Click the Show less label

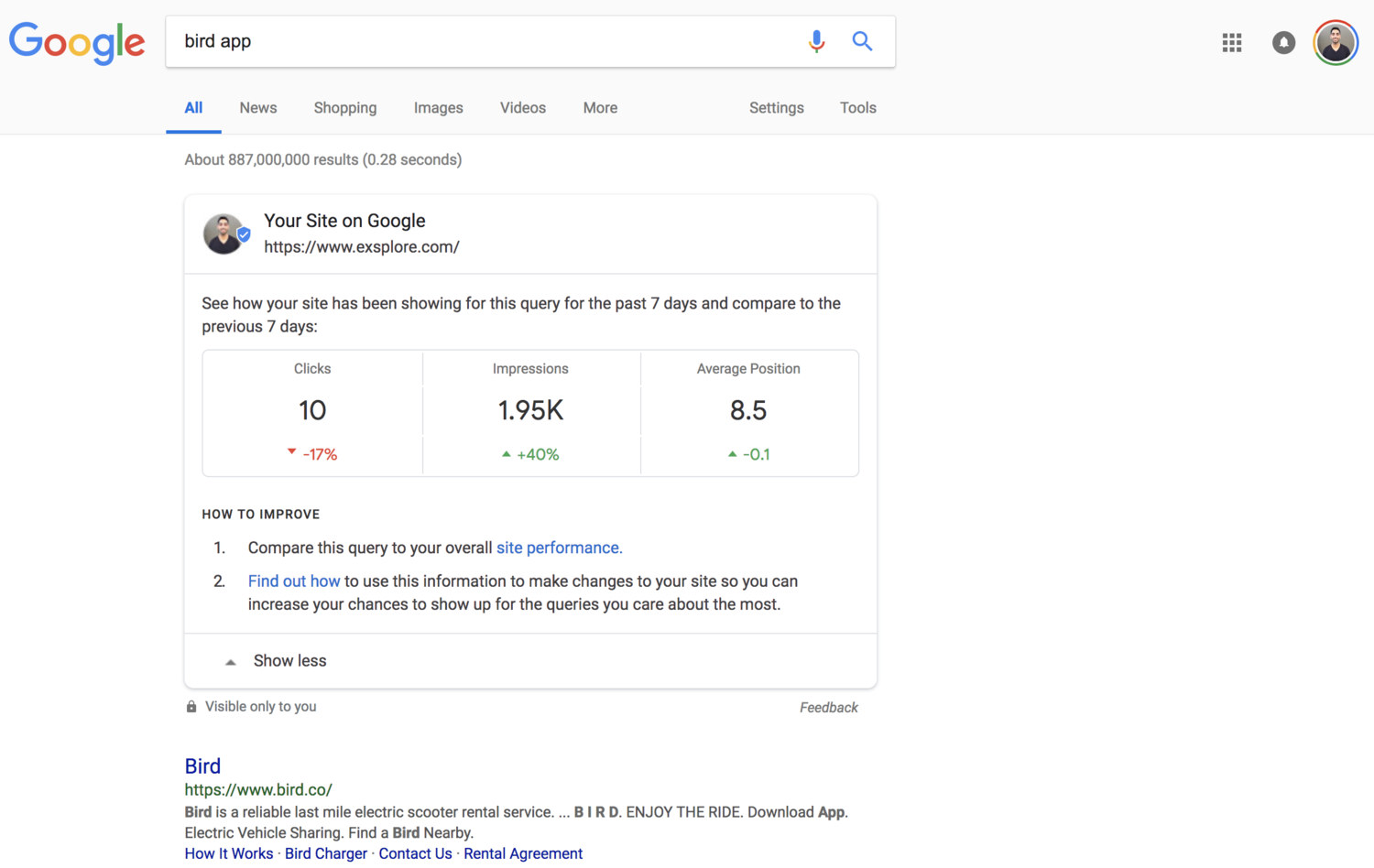(x=289, y=661)
